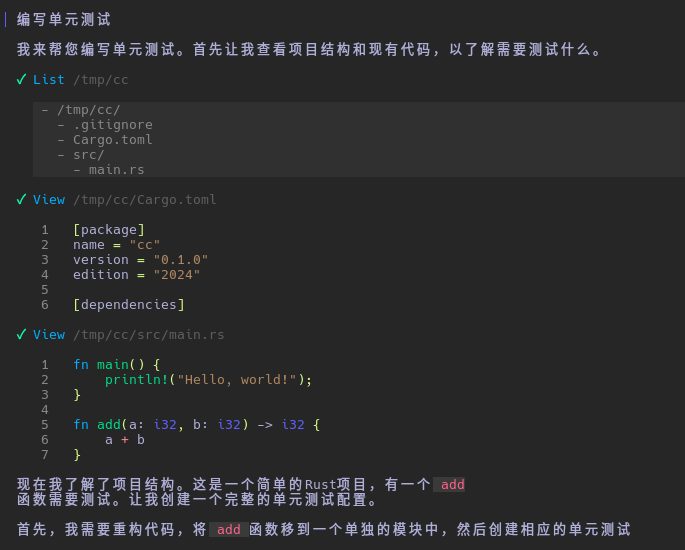Image resolution: width=685 pixels, height=550 pixels.
Task: Click the edition = "2024" line
Action: [x=136, y=274]
